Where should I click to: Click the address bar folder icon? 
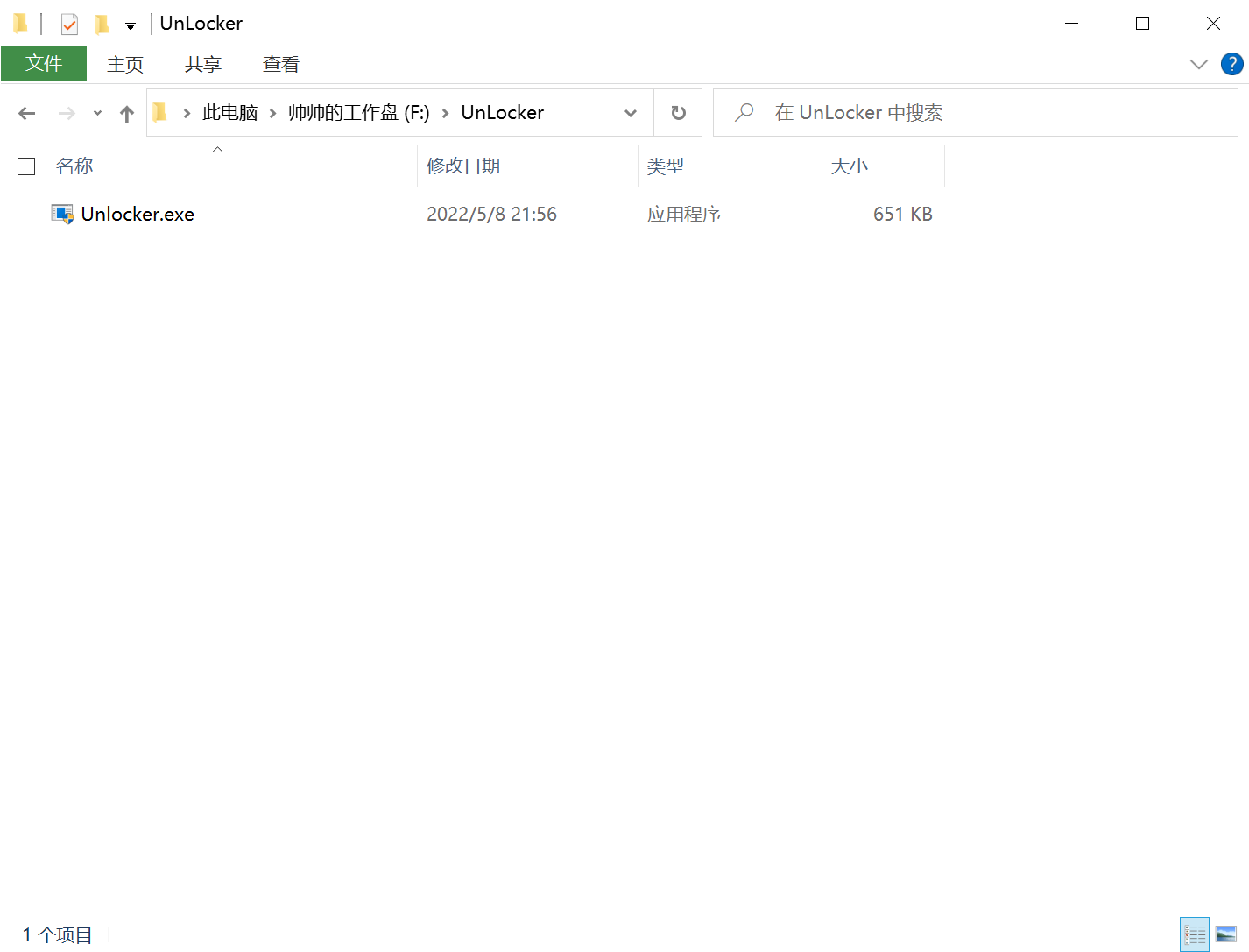point(160,112)
